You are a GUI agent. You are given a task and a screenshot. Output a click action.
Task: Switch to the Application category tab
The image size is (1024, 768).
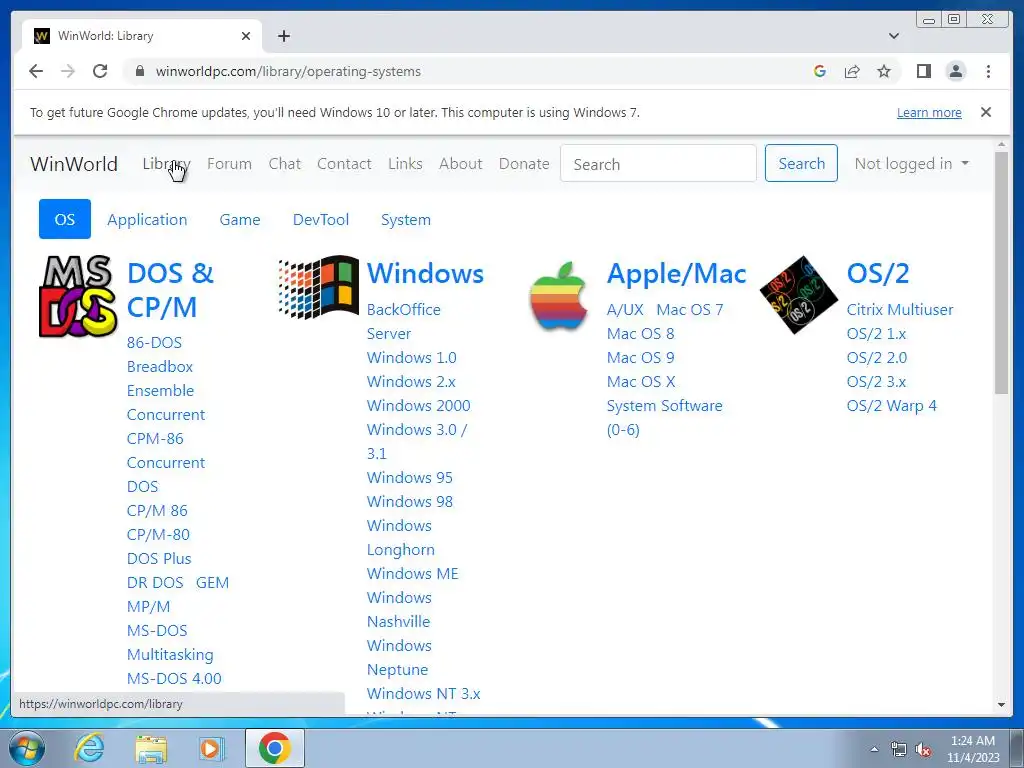coord(147,219)
